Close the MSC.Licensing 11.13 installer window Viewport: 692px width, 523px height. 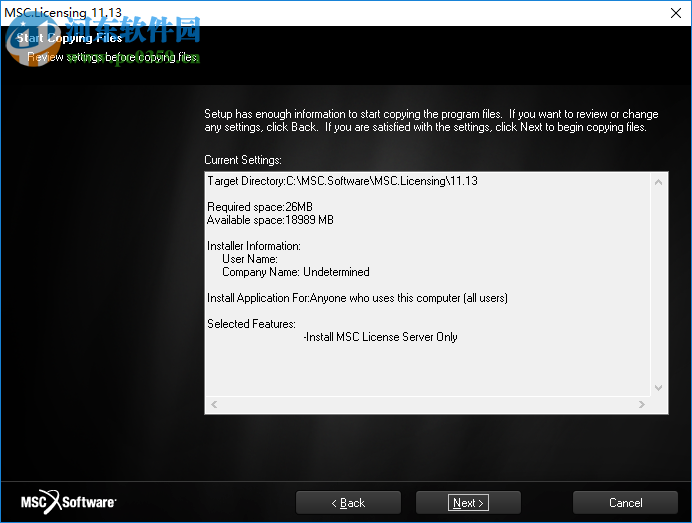676,13
